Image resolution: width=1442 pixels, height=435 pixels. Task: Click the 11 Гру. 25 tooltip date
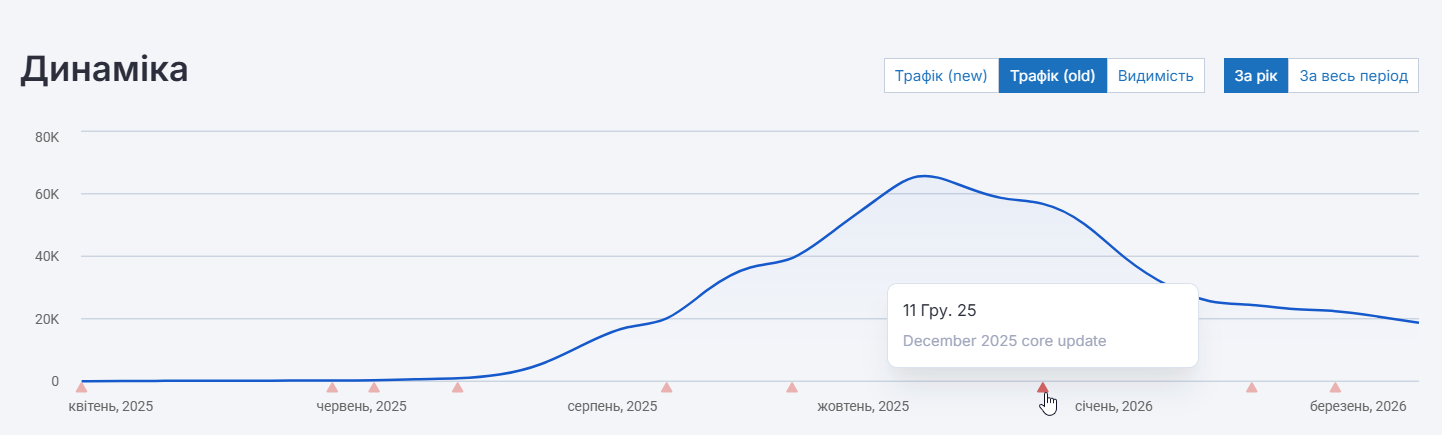pos(939,310)
